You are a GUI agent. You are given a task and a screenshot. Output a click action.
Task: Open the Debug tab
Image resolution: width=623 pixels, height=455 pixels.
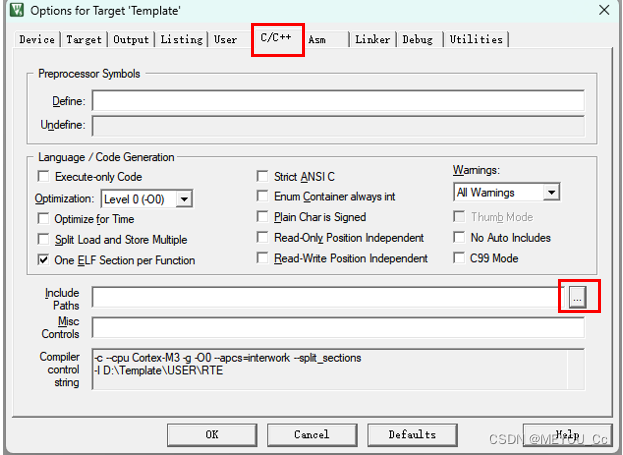pos(418,39)
